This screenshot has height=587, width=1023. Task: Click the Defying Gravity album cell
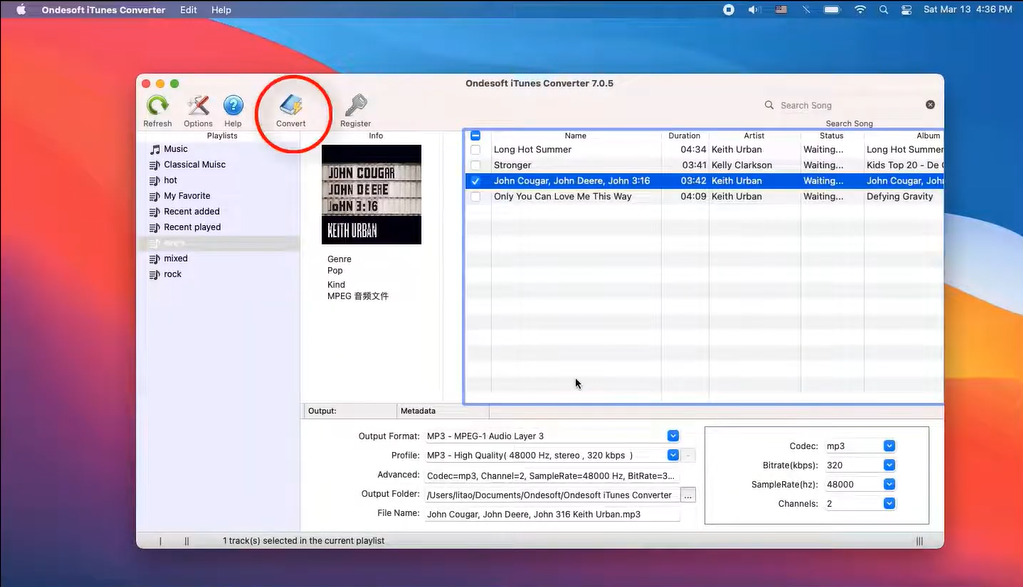(900, 197)
